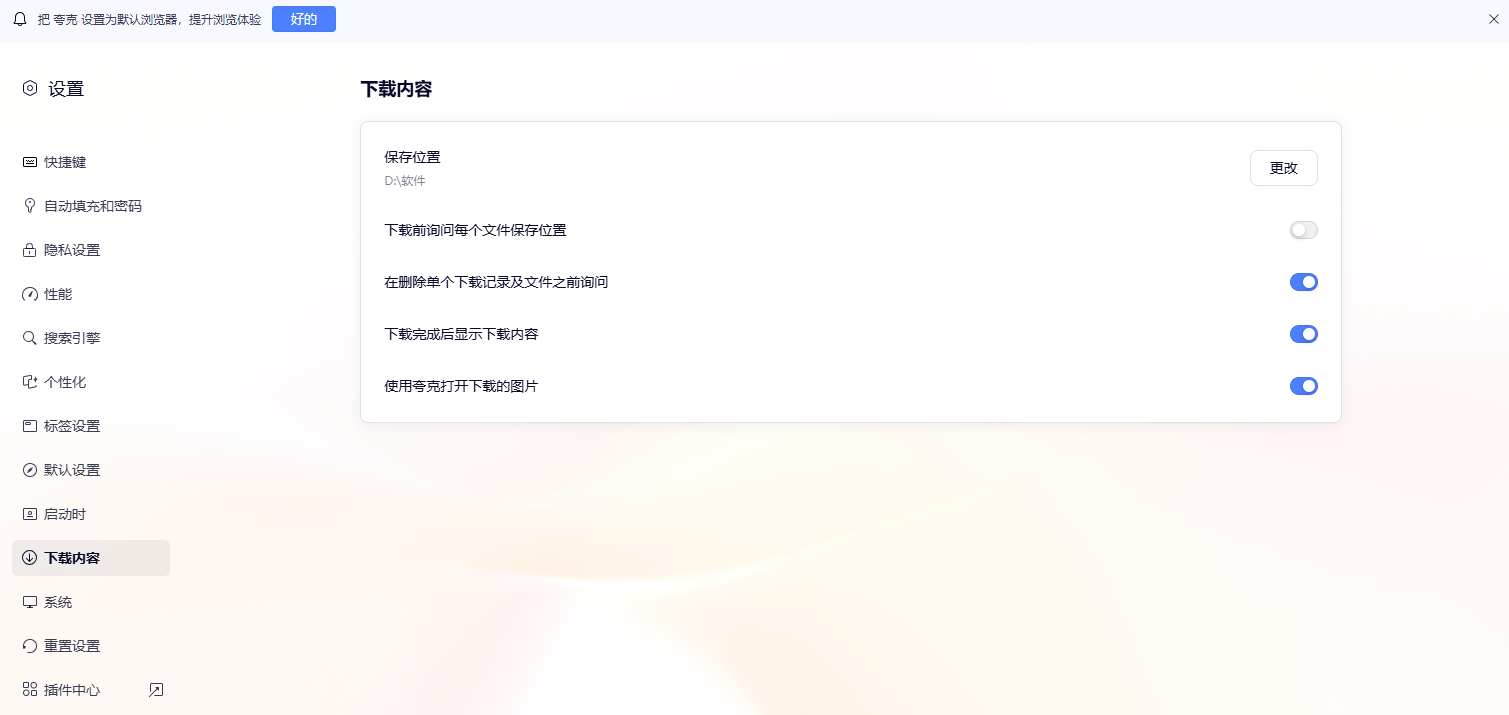The height and width of the screenshot is (715, 1509).
Task: Enable asking save location before download
Action: point(1303,230)
